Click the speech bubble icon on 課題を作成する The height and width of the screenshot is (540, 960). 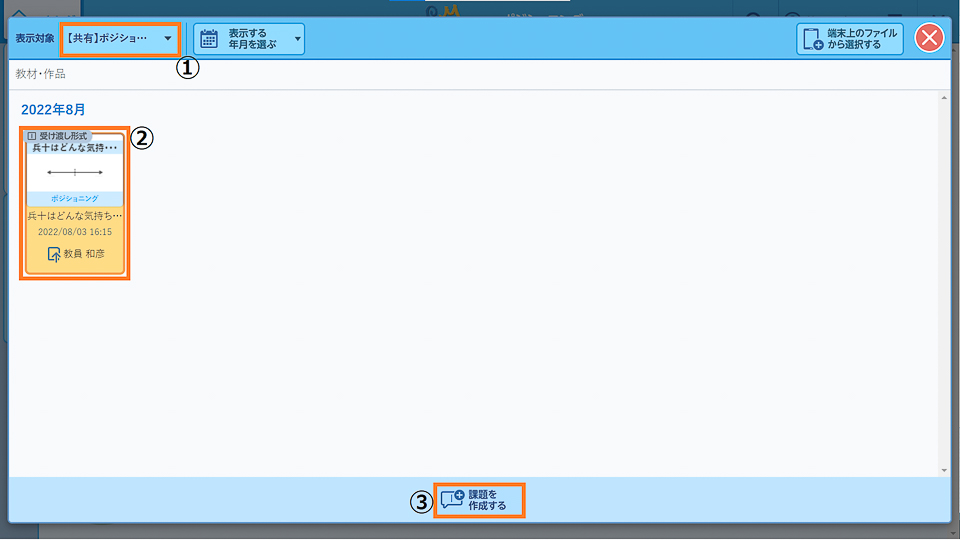click(x=452, y=500)
